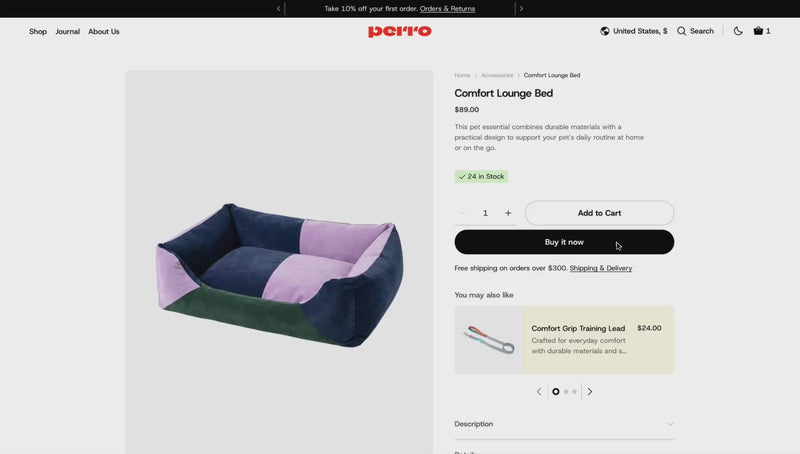Open the Shipping & Delivery link
Viewport: 800px width, 454px height.
point(601,268)
